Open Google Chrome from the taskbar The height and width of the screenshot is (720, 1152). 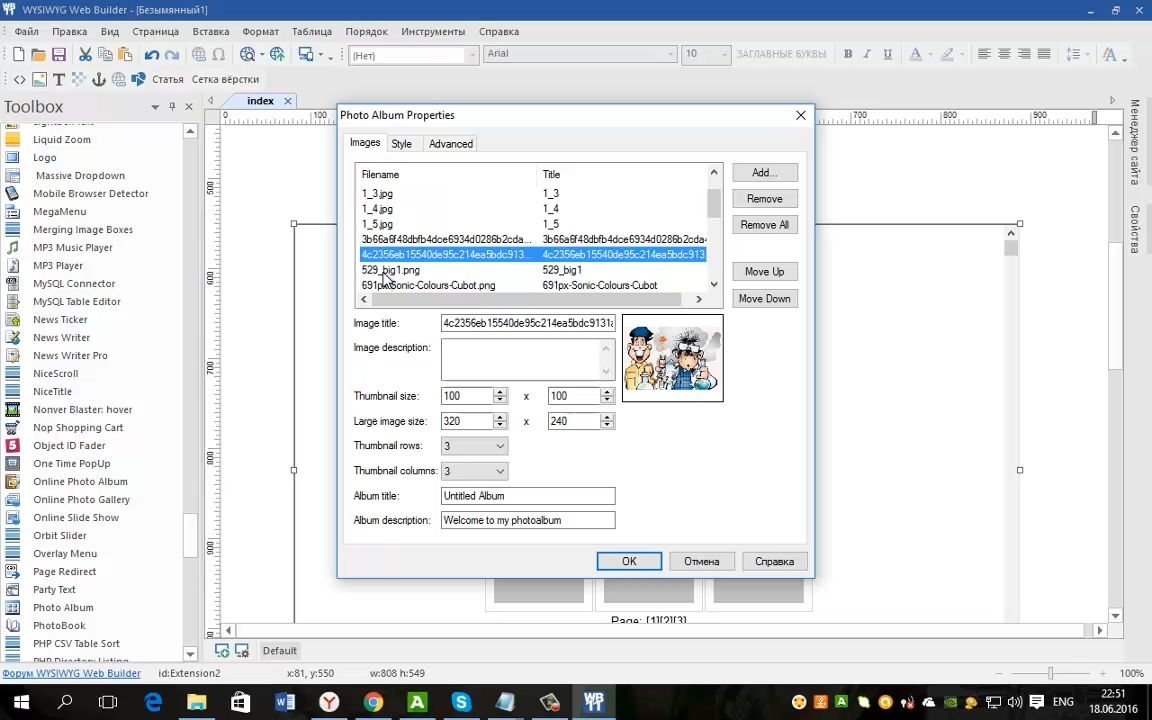373,702
